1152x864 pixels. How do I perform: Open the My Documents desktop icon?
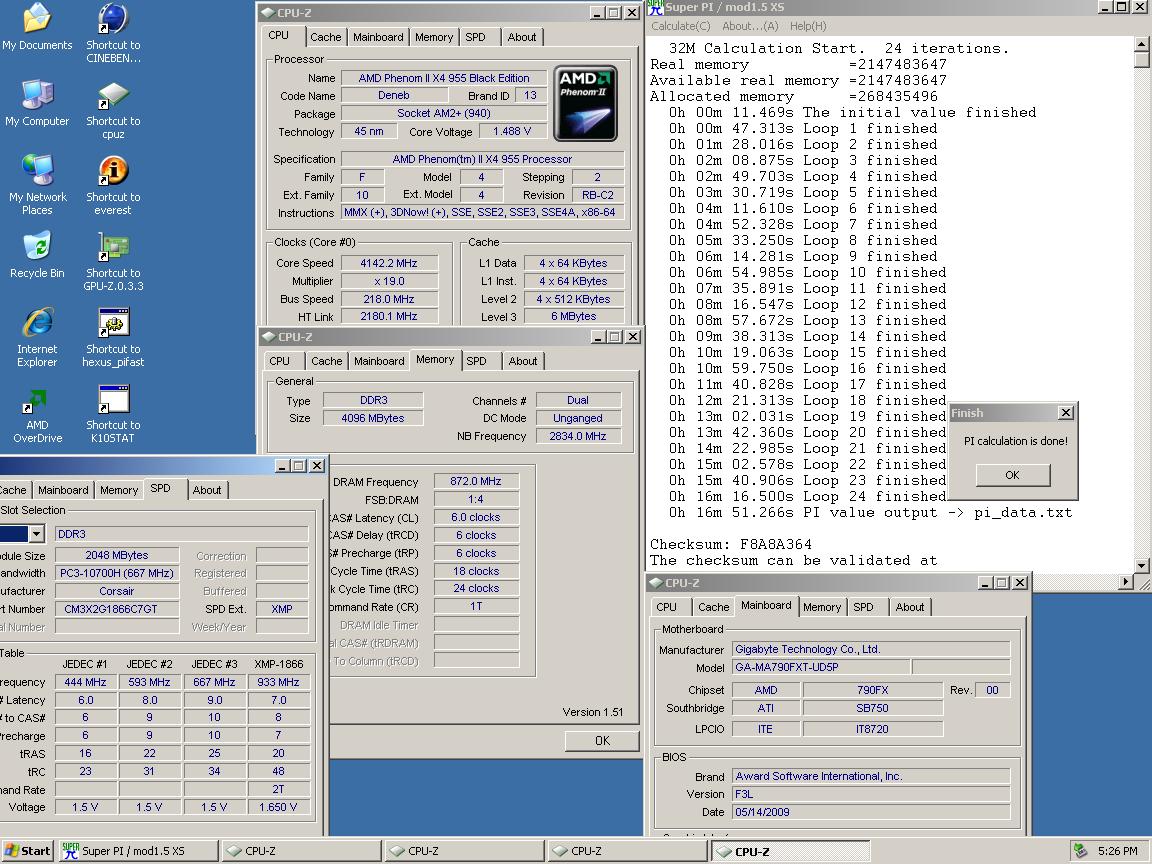tap(37, 26)
